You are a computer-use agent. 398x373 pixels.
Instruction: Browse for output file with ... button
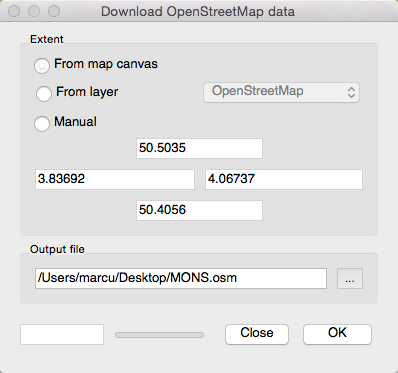[350, 279]
